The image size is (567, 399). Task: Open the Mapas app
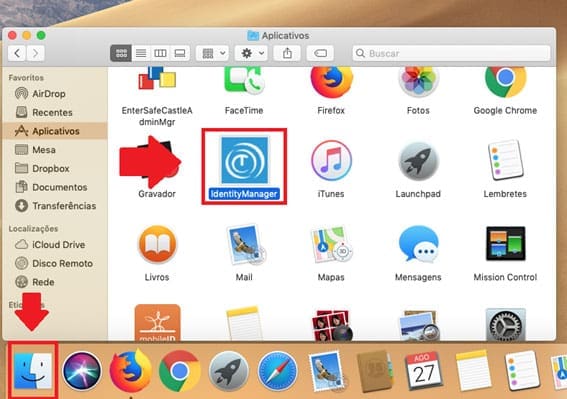331,245
